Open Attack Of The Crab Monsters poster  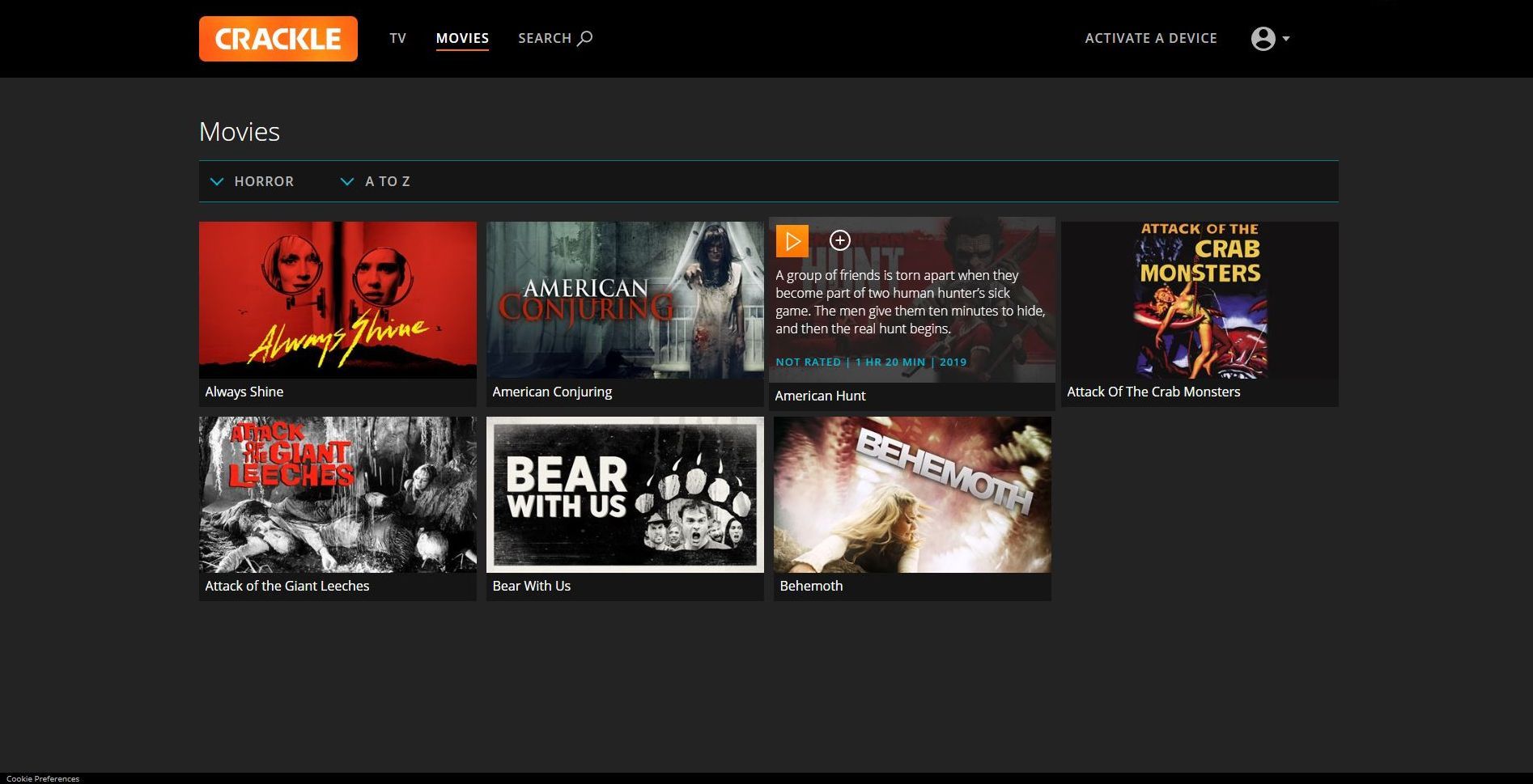point(1200,300)
